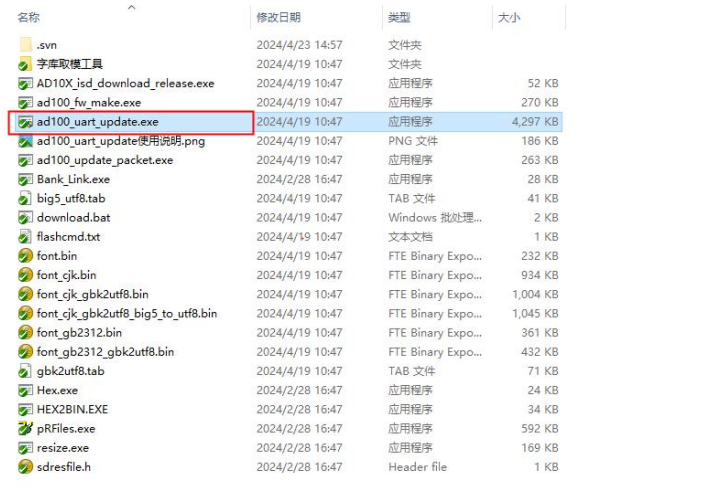Click the flashcmd.txt file icon
This screenshot has height=491, width=713.
[x=25, y=237]
